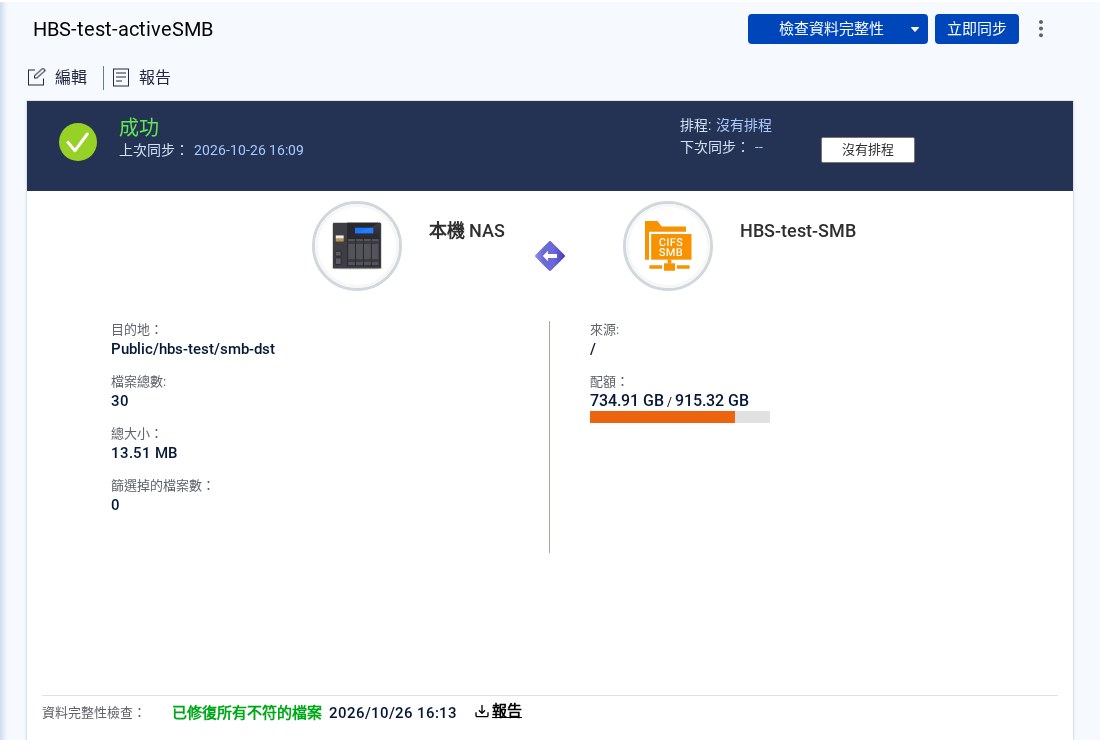Open the three-dot more options menu

pos(1040,29)
